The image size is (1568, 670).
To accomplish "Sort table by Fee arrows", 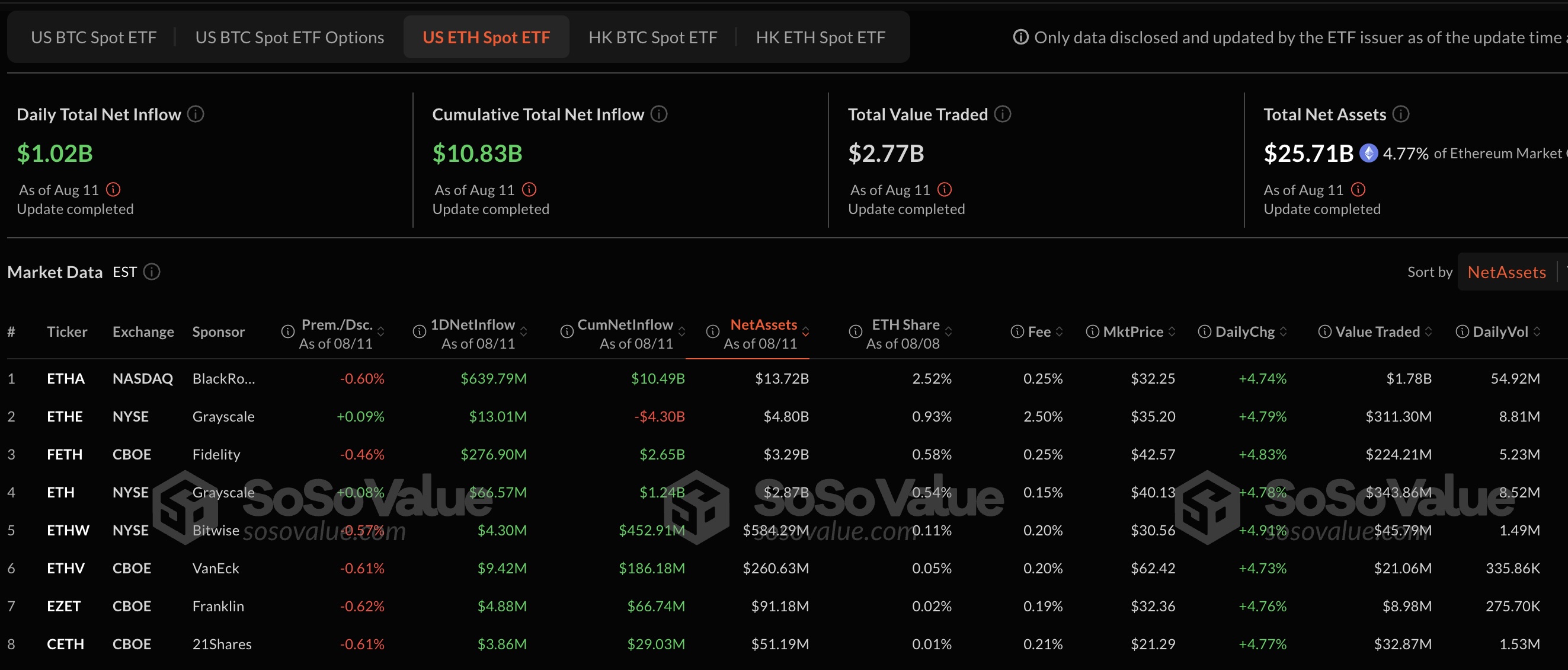I will [x=1059, y=331].
